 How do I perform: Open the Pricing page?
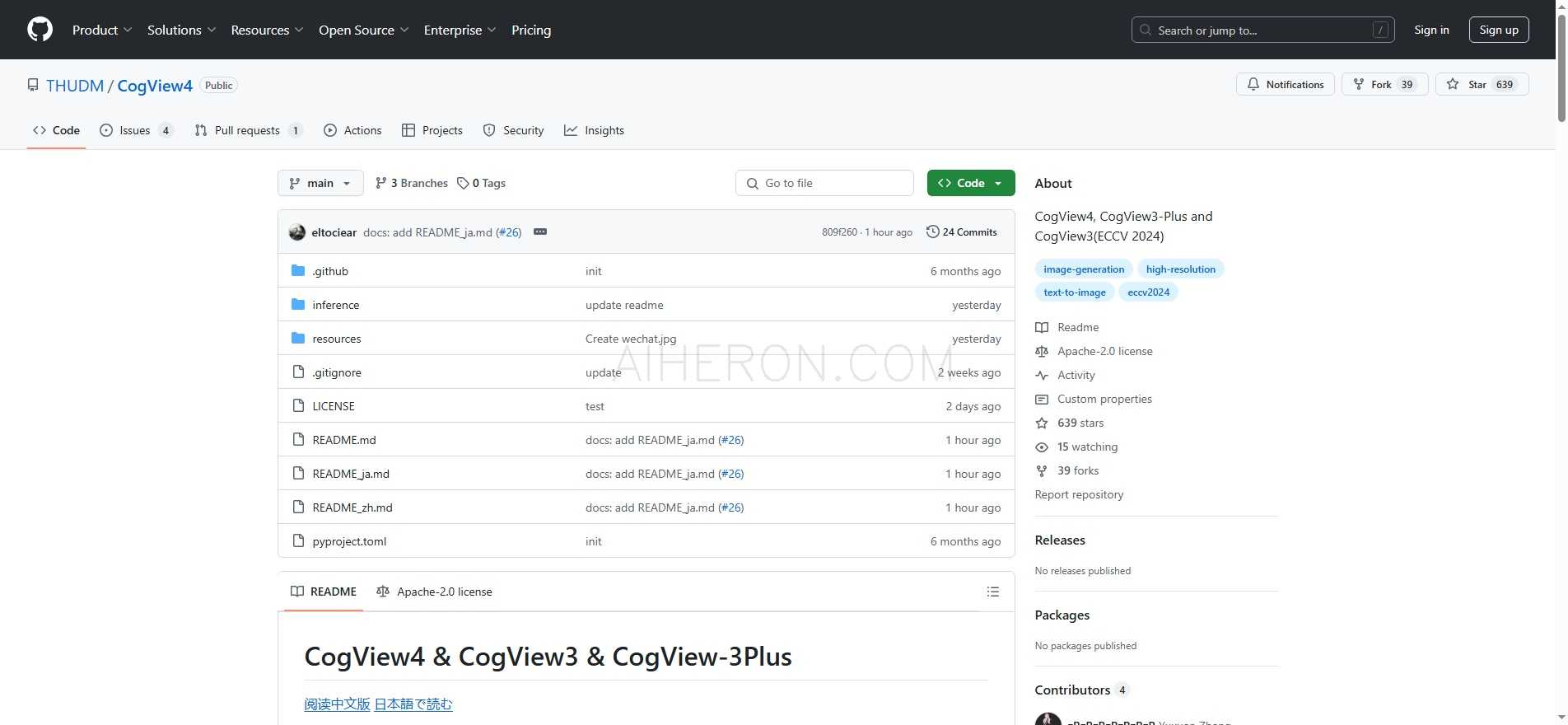tap(531, 30)
